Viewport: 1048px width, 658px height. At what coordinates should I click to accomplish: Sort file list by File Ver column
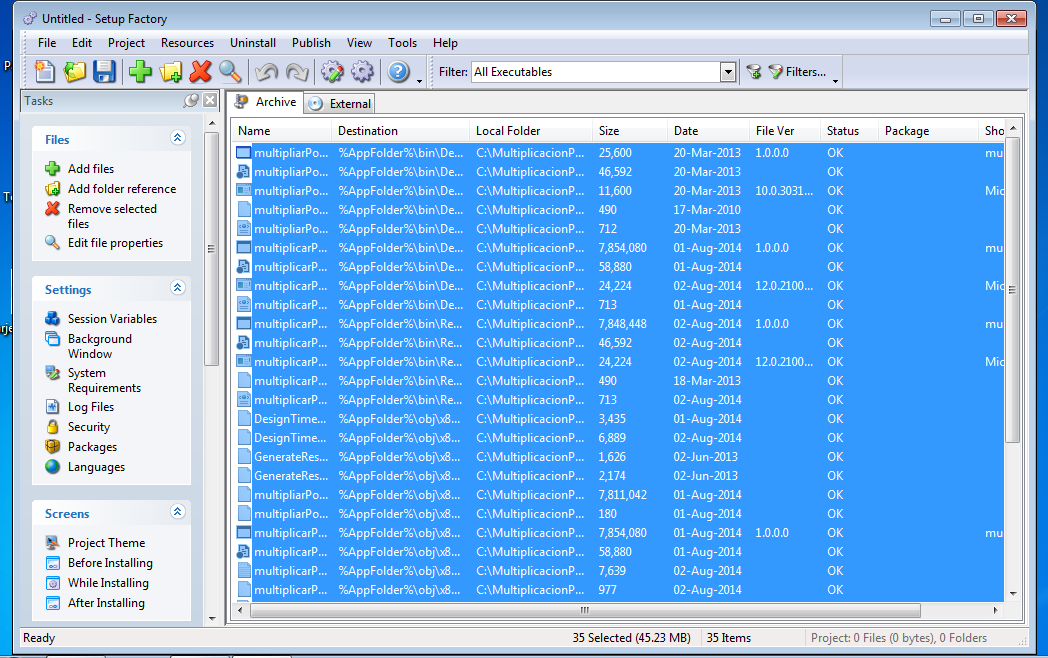(785, 131)
